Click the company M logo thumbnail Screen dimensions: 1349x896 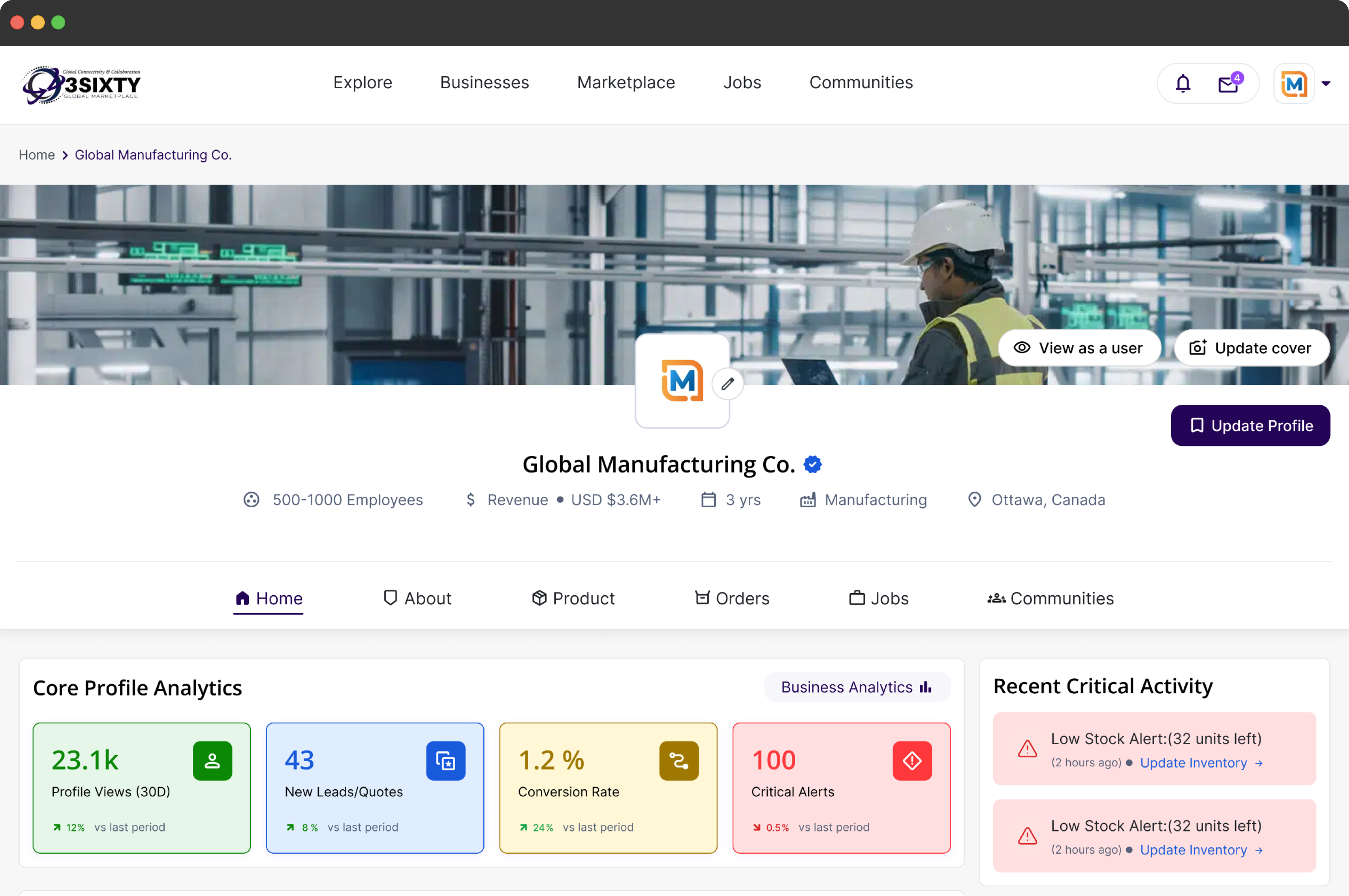(x=682, y=381)
